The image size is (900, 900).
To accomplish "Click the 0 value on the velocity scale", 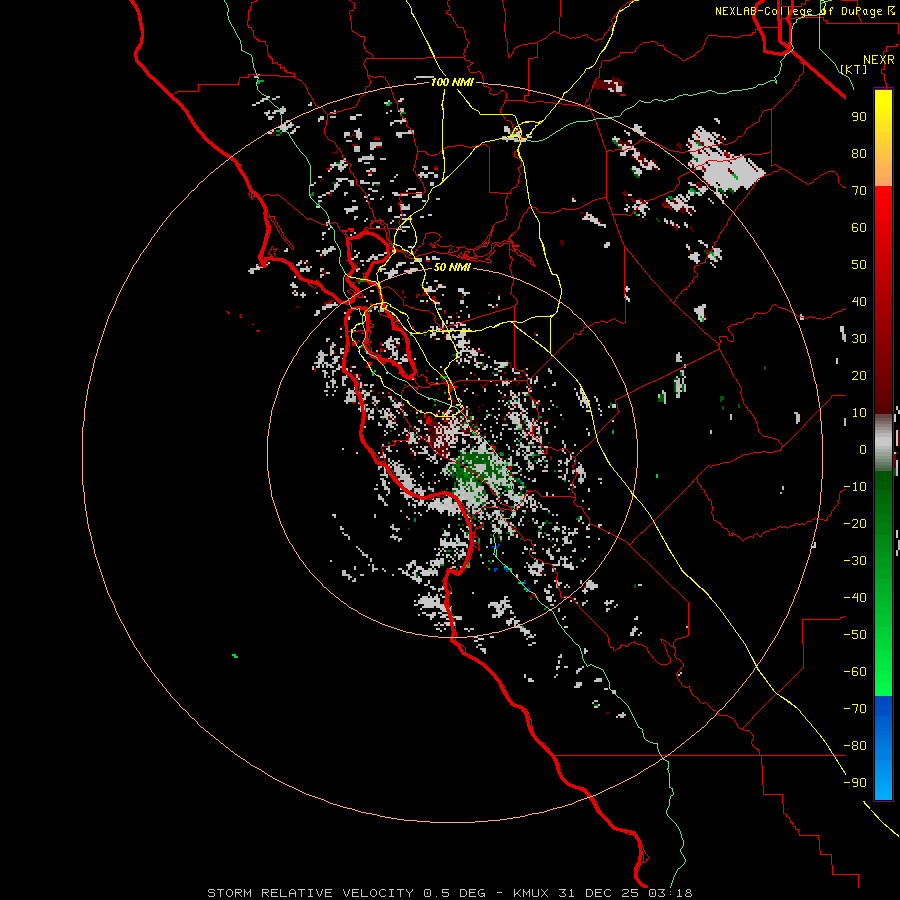I will pos(863,449).
